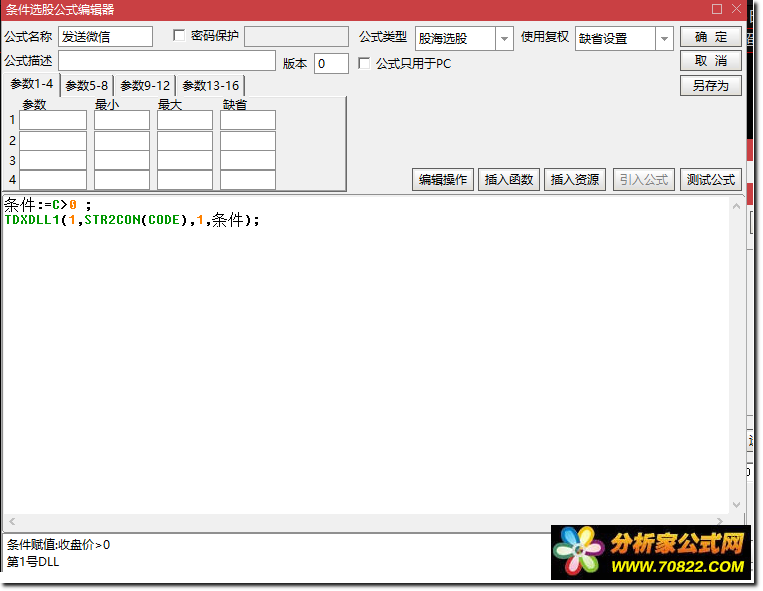The width and height of the screenshot is (763, 591).
Task: Click row 3 最大 value field
Action: 185,160
